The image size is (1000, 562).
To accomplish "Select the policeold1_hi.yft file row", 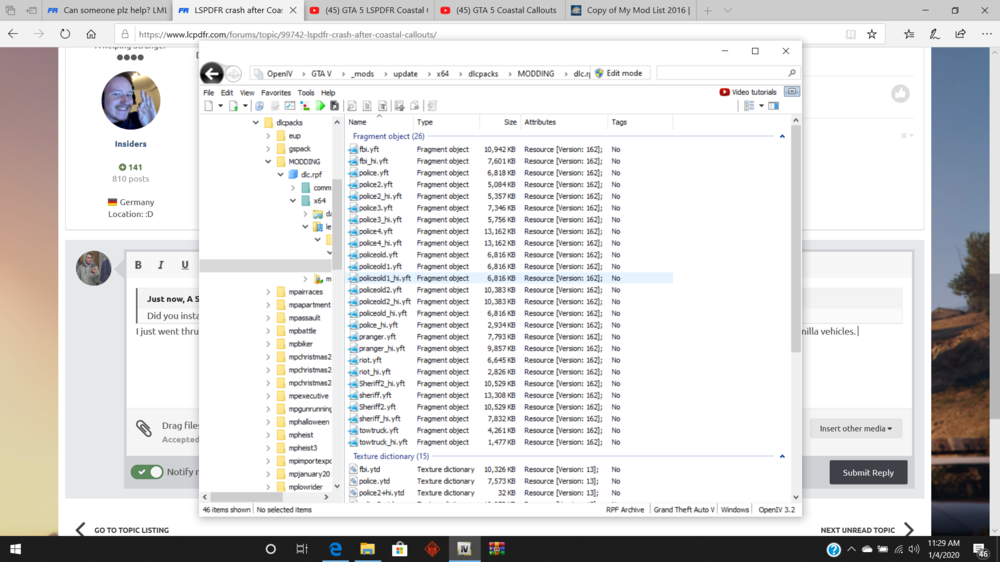I will (x=510, y=278).
